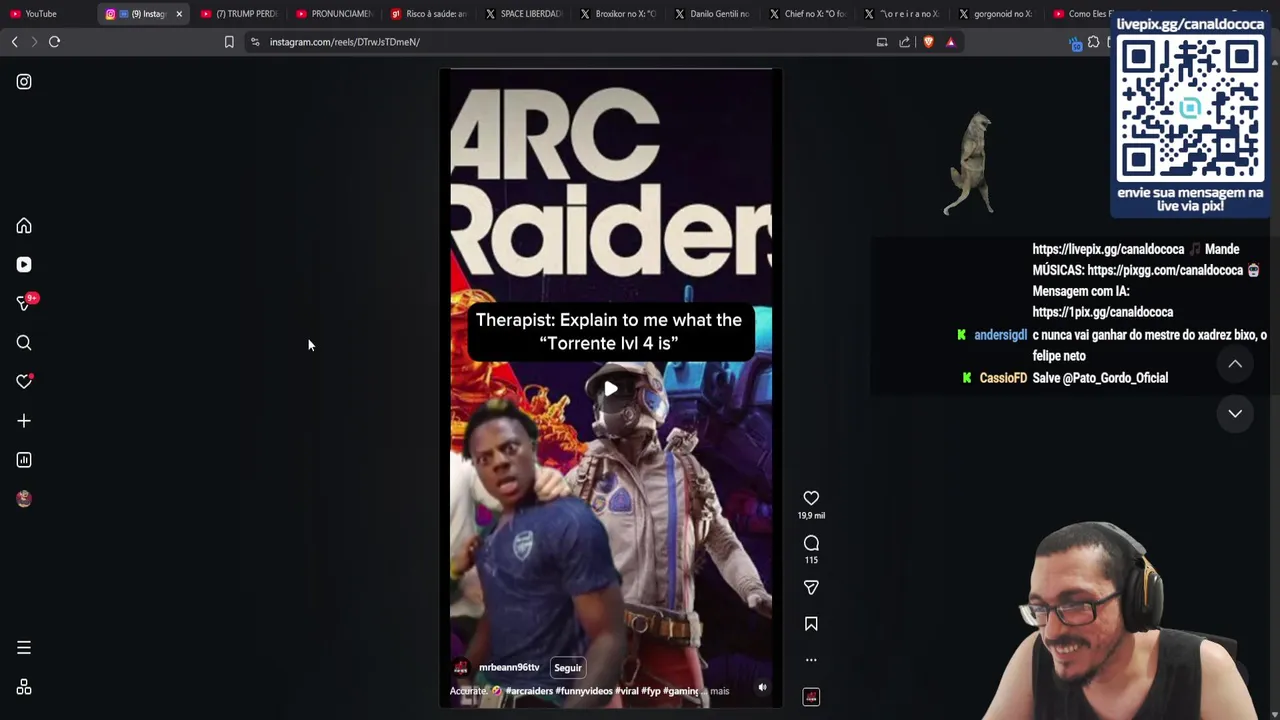
Task: Close the Instagram tab
Action: [x=179, y=14]
